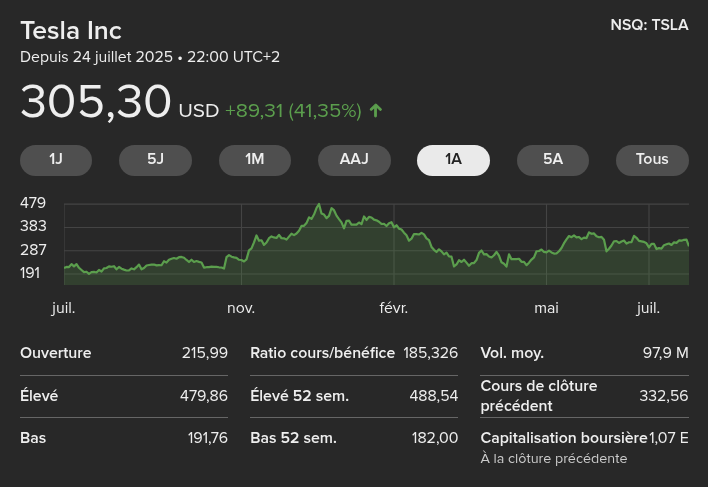Switch to the 5J range
This screenshot has width=708, height=487.
(155, 160)
